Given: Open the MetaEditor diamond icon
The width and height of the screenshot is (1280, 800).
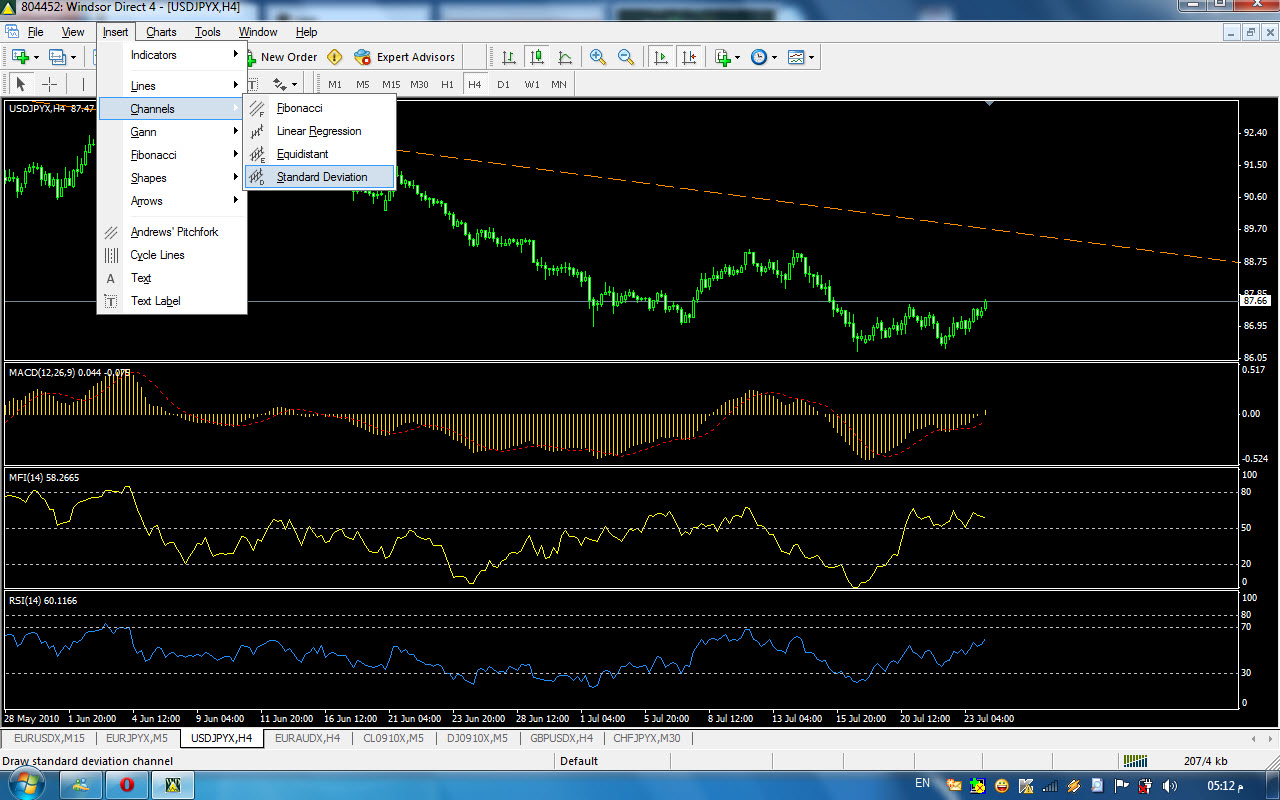Looking at the screenshot, I should 335,57.
